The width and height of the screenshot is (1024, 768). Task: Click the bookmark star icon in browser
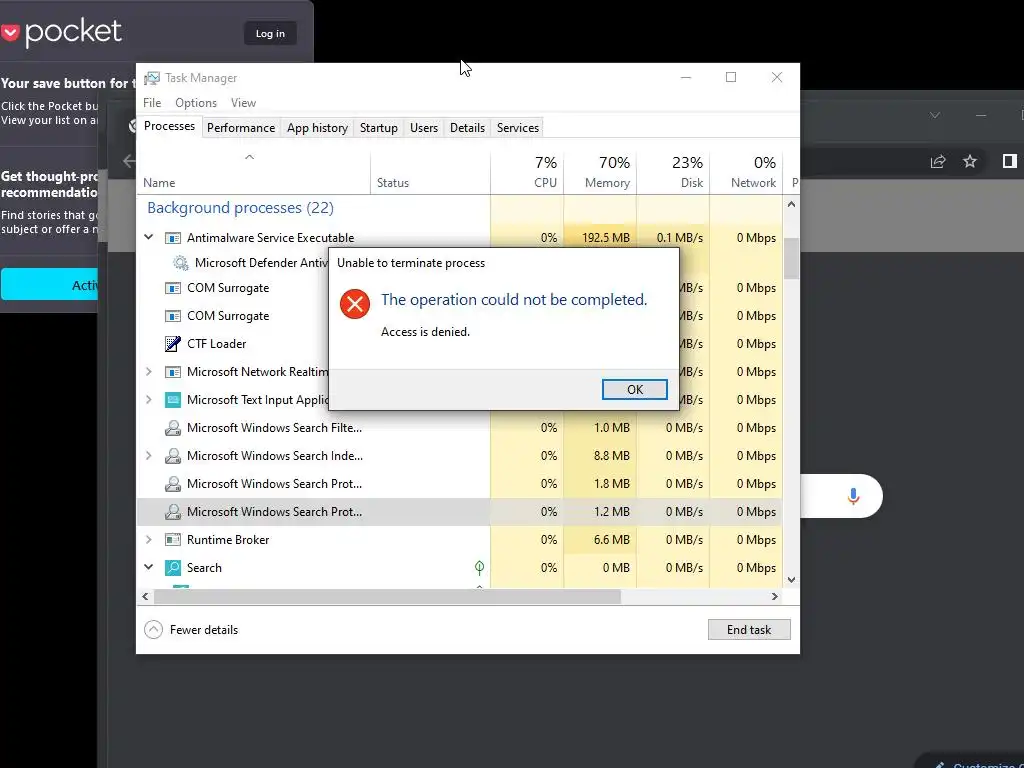point(970,161)
